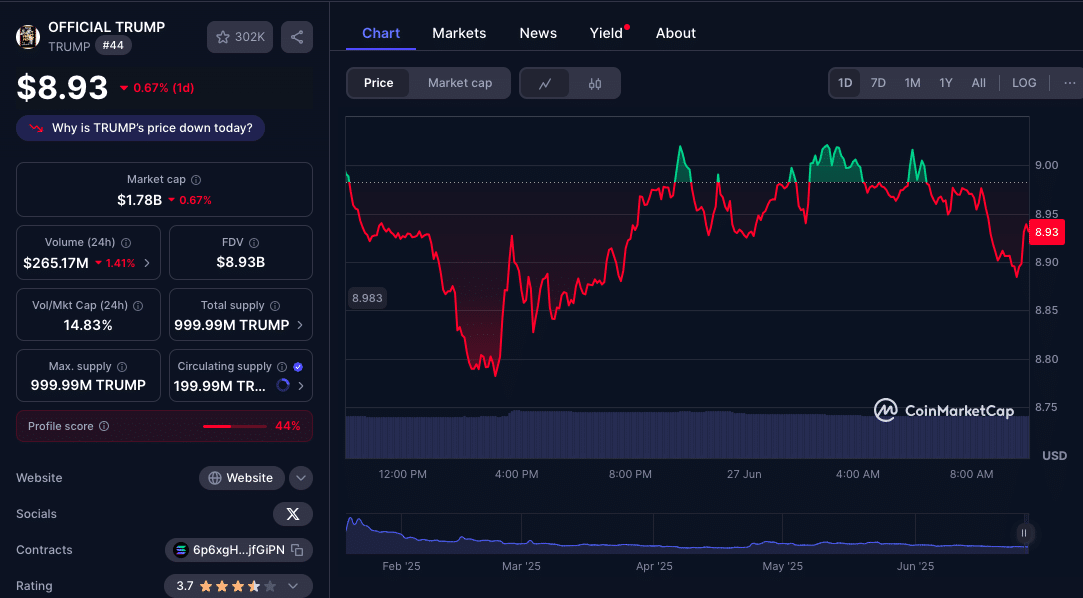This screenshot has width=1083, height=598.
Task: Click 'Why is TRUMP's price down today?'
Action: click(140, 128)
